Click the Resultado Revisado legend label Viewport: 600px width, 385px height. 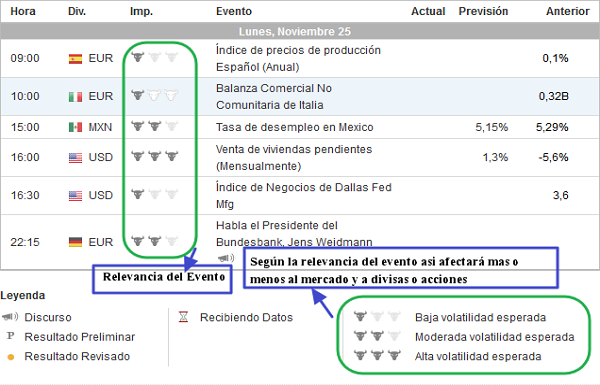(x=77, y=356)
